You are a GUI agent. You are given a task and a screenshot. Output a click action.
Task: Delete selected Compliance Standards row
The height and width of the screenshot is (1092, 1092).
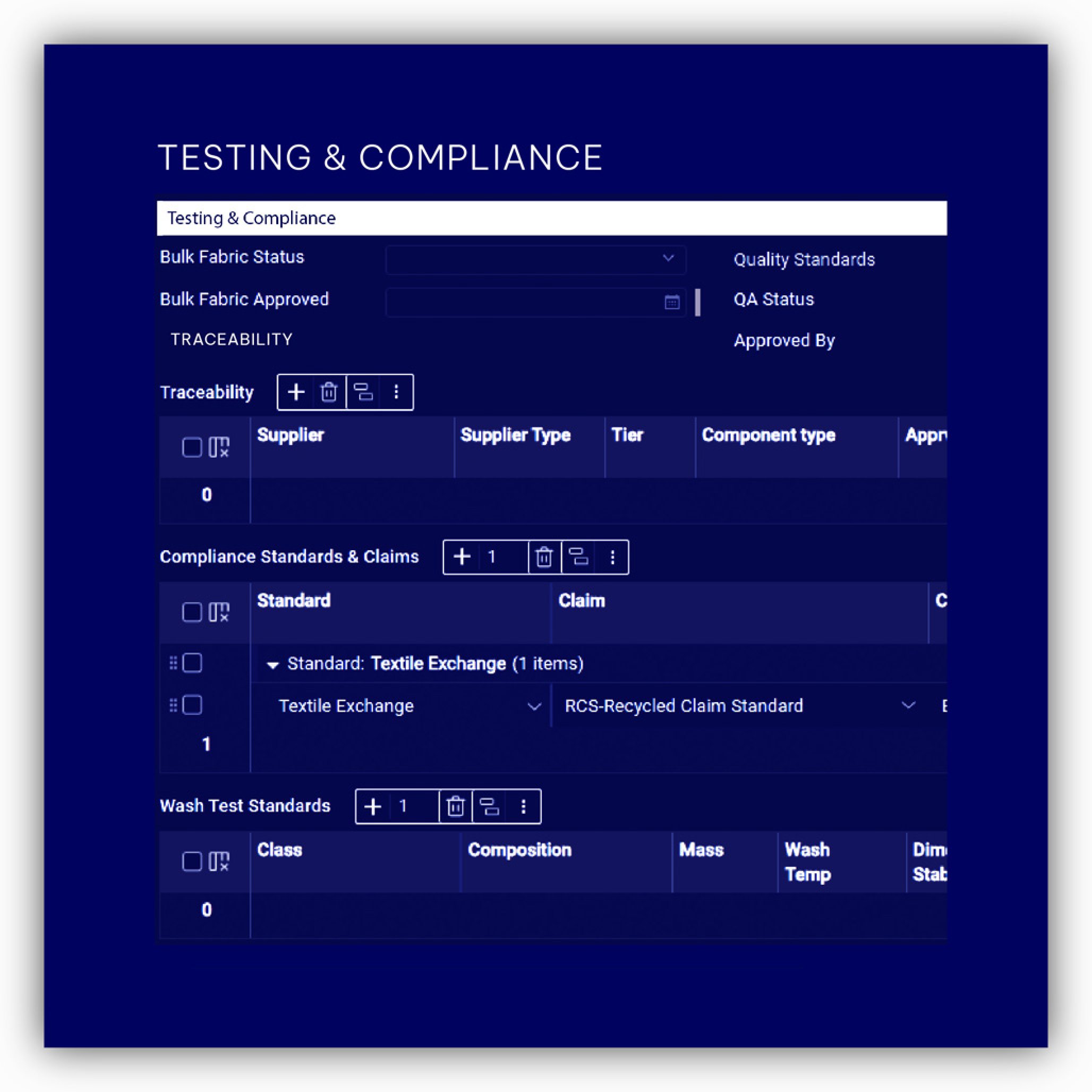544,557
